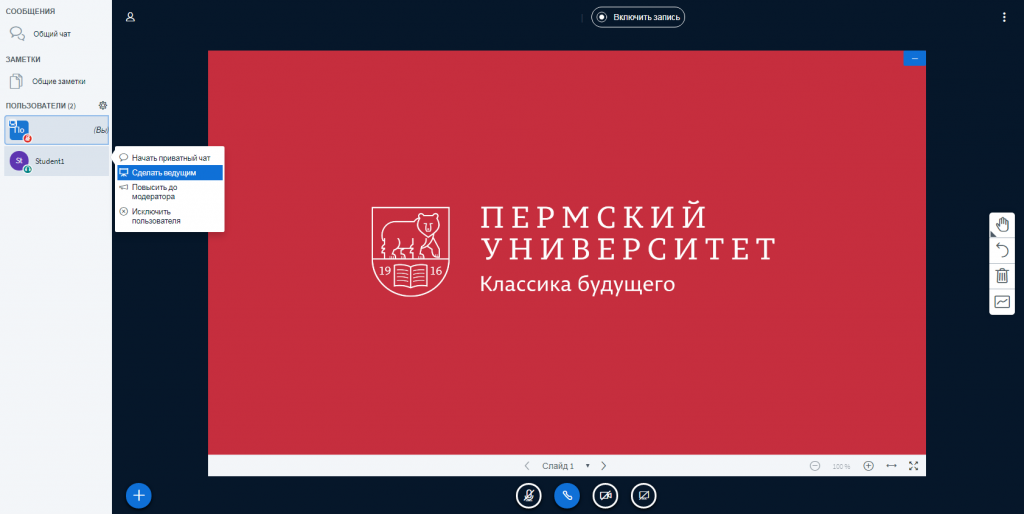Zoom in on the slide

coord(868,466)
